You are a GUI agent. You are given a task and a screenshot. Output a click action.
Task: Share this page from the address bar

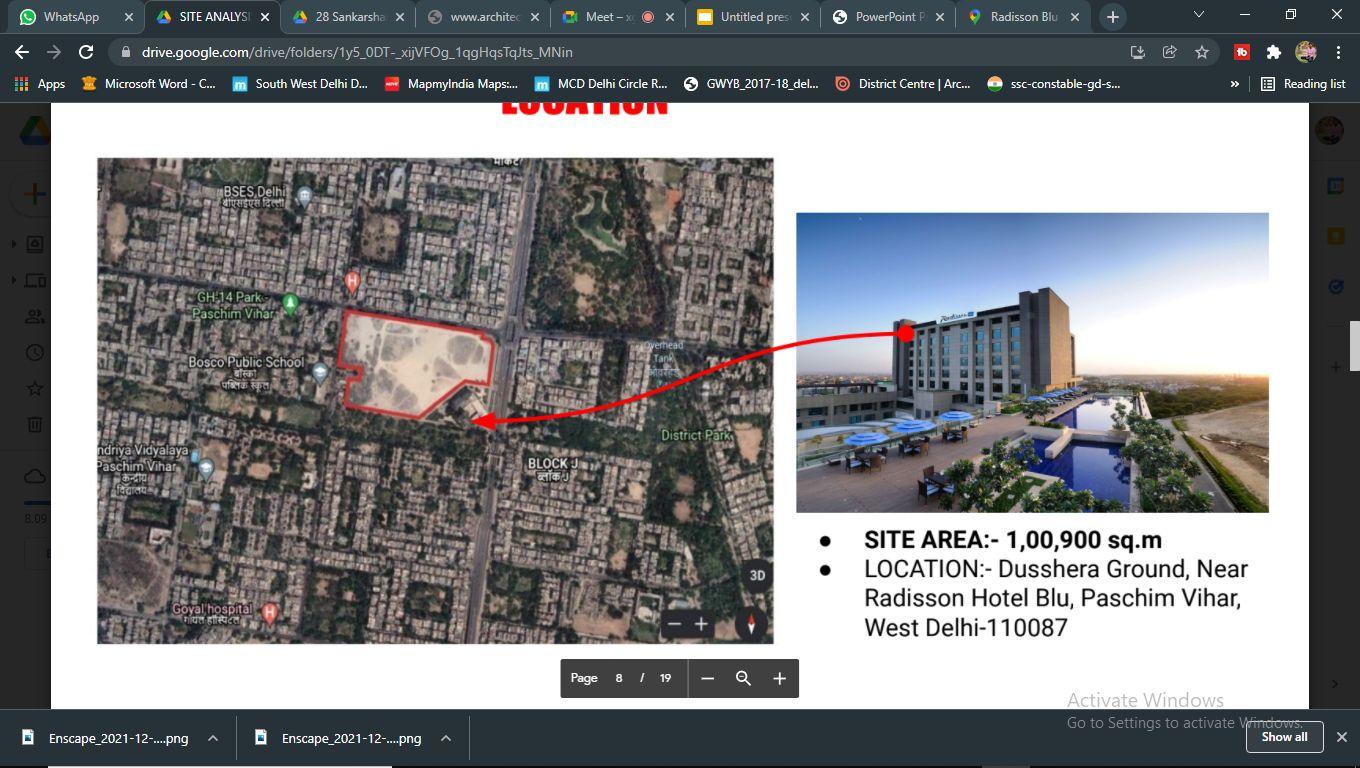tap(1169, 52)
